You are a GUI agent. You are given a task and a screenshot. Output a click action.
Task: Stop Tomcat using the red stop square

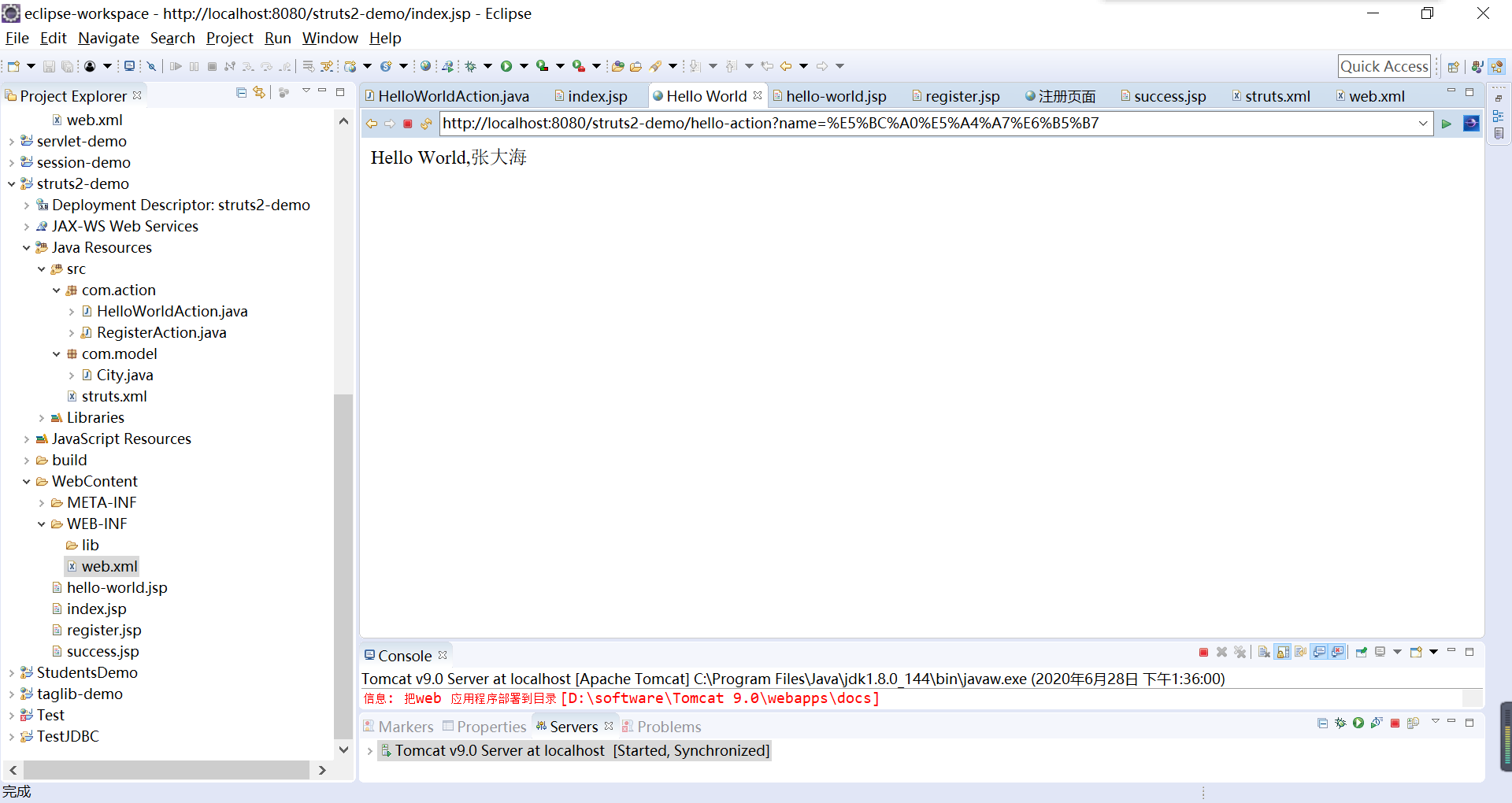tap(1395, 724)
